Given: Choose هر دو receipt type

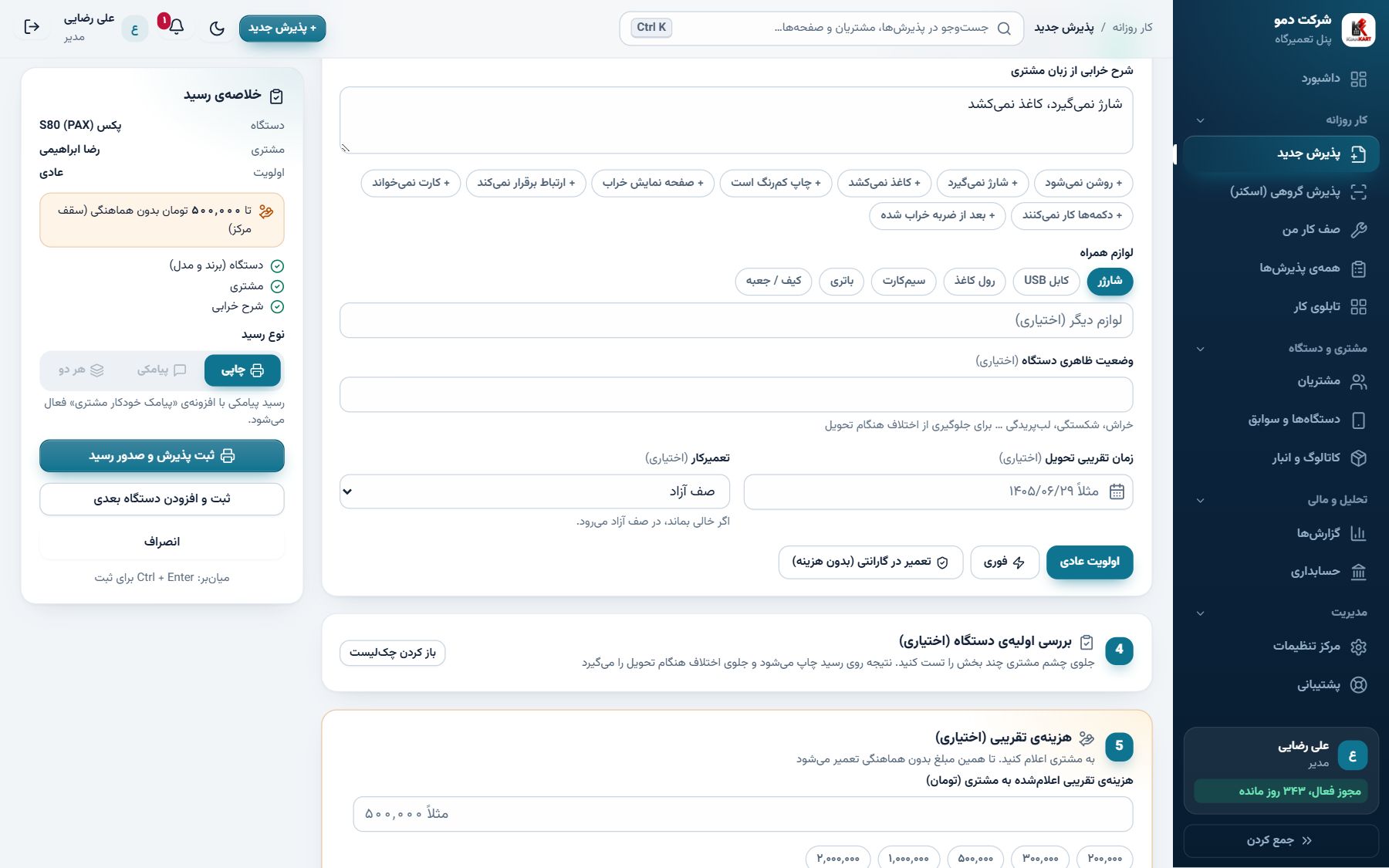Looking at the screenshot, I should pyautogui.click(x=81, y=370).
